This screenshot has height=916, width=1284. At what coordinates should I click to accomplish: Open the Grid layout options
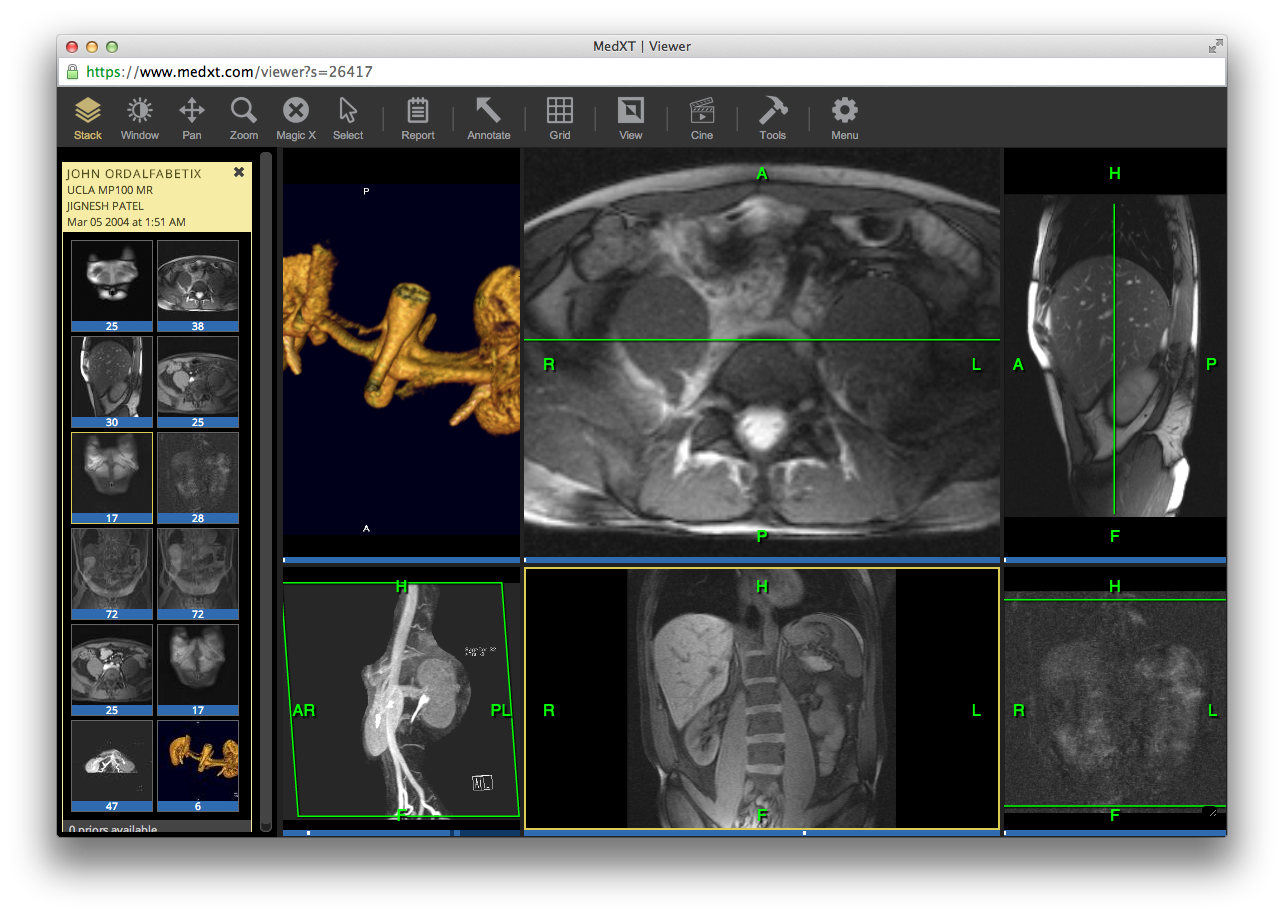[x=560, y=118]
